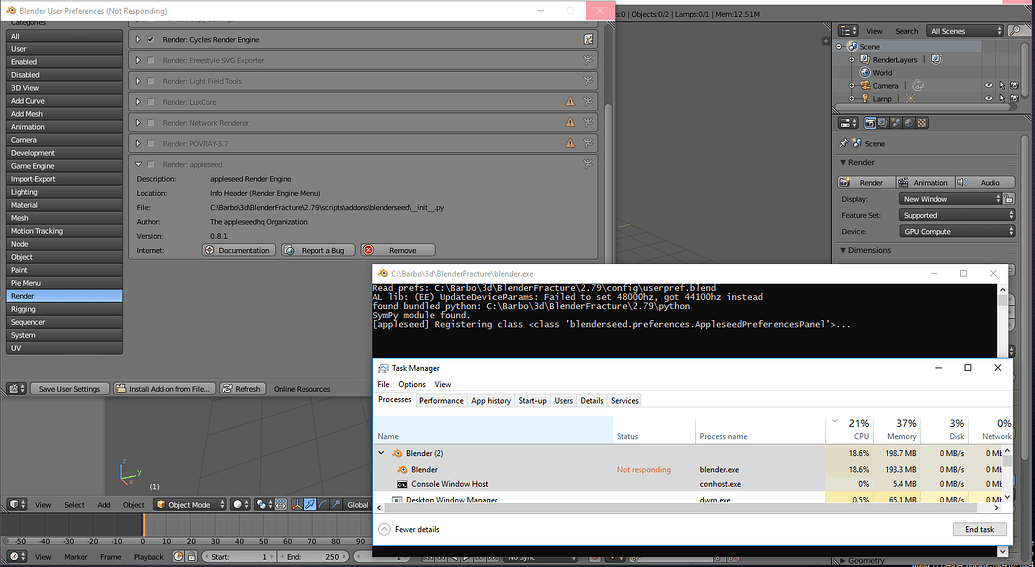The height and width of the screenshot is (567, 1035).
Task: Click Save User Settings button
Action: click(69, 389)
